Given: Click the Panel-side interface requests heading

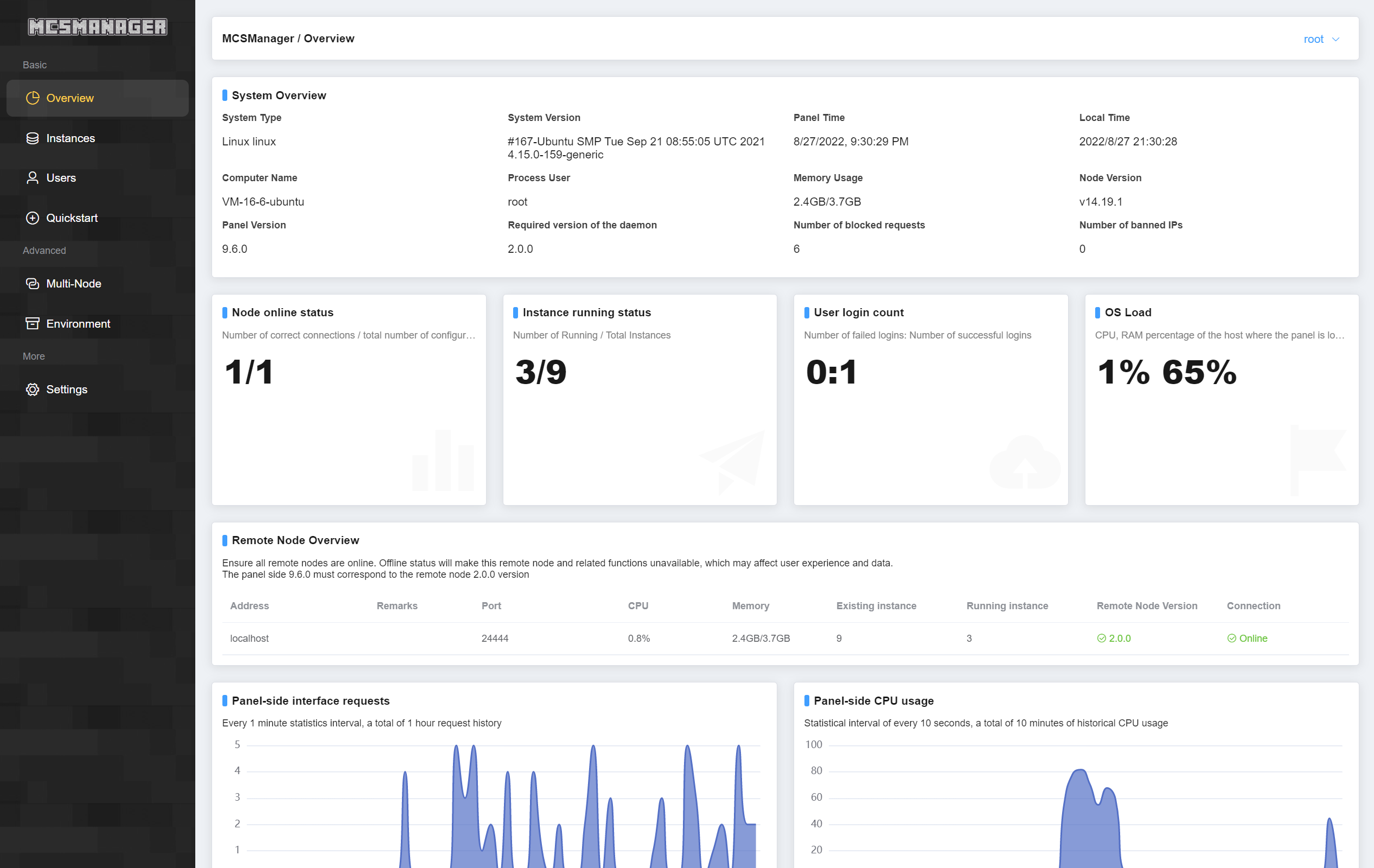Looking at the screenshot, I should click(x=311, y=700).
